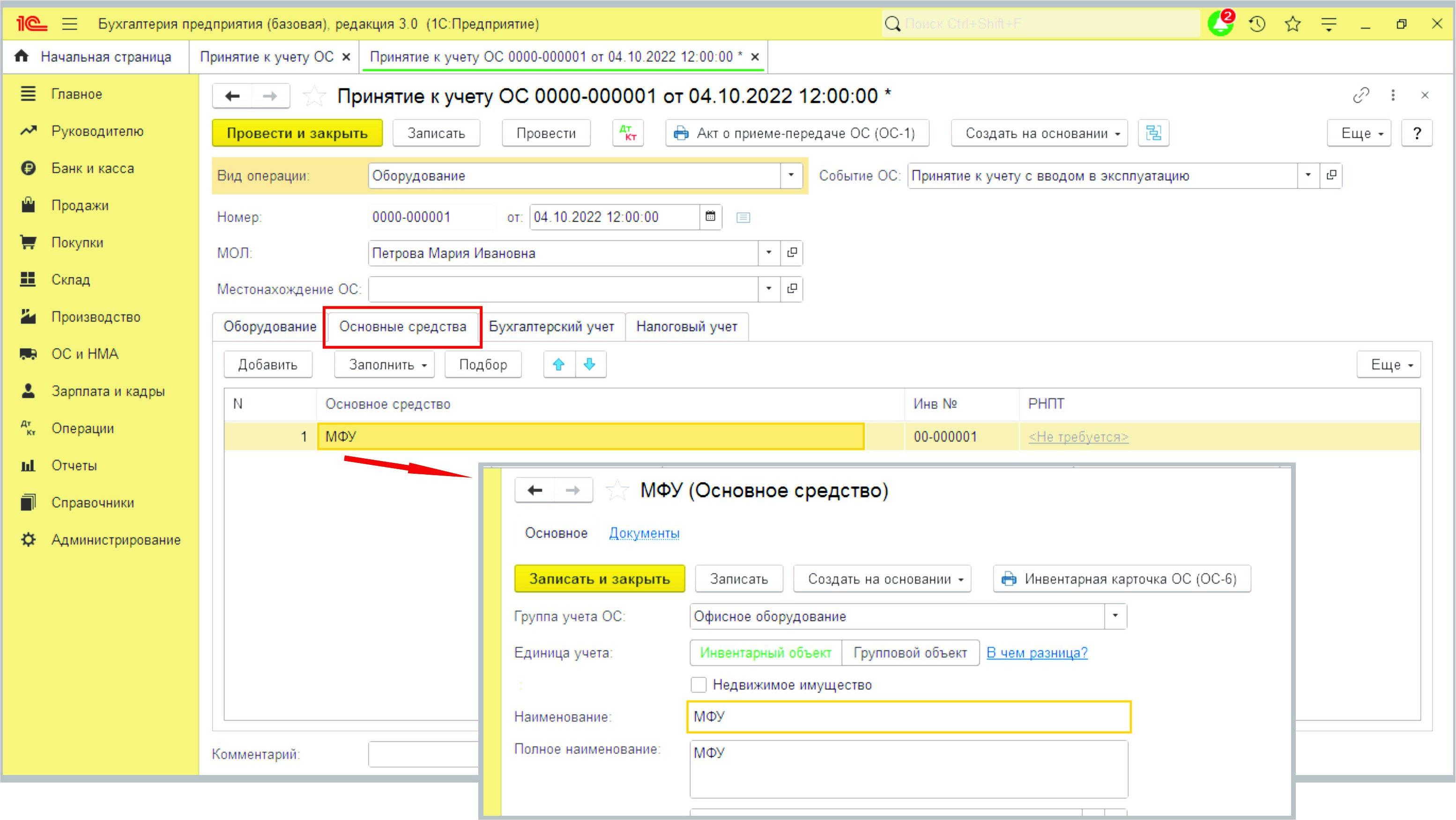
Task: Enable Недвижимое имущество checkbox
Action: point(698,685)
